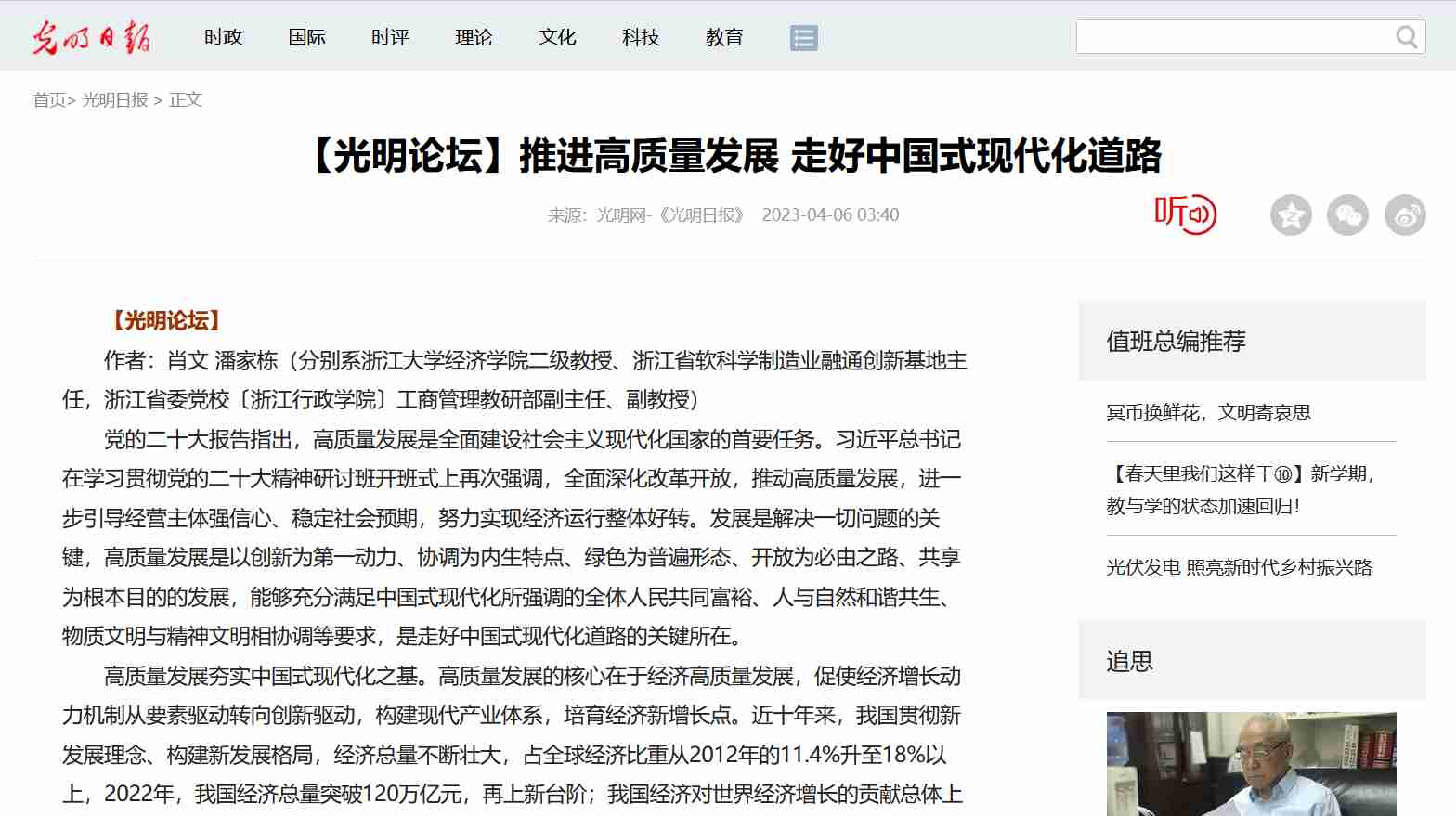Open the 冥币换鲜花，文明寄哀思 article
This screenshot has width=1456, height=816.
(1208, 412)
